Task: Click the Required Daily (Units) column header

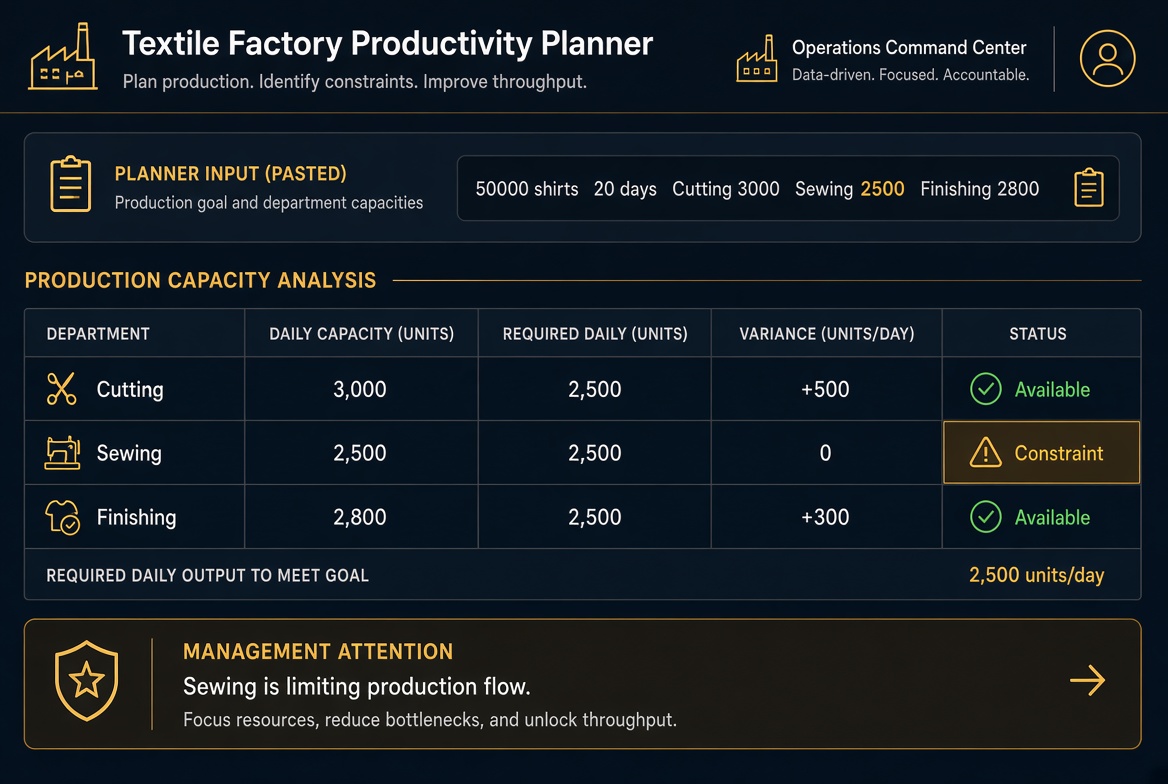Action: [594, 334]
